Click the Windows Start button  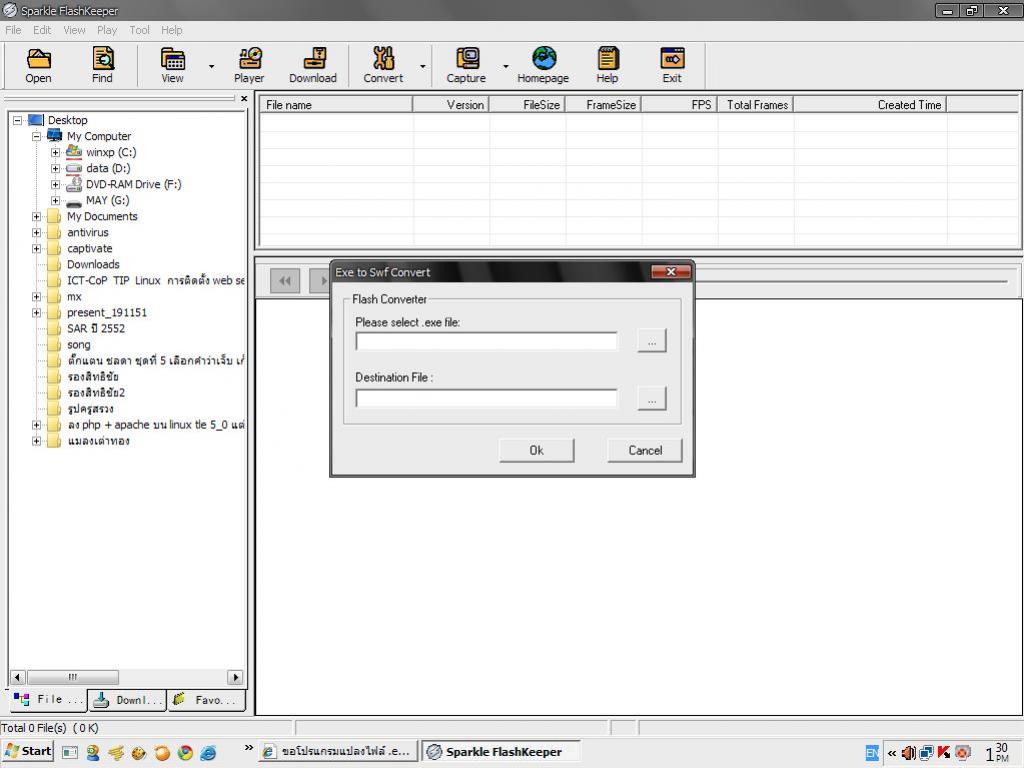[x=27, y=752]
